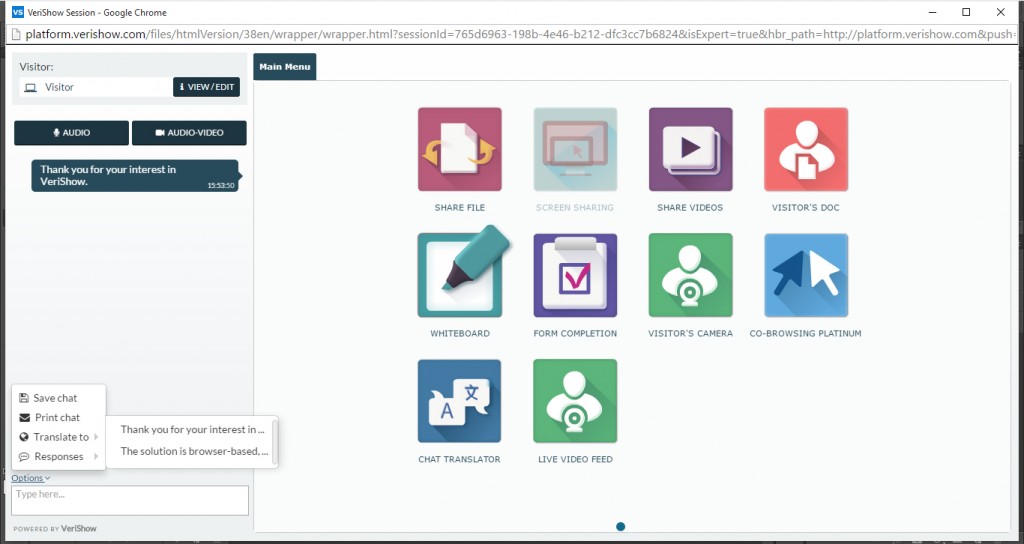Viewport: 1024px width, 544px height.
Task: Start an Audio call
Action: click(x=71, y=133)
